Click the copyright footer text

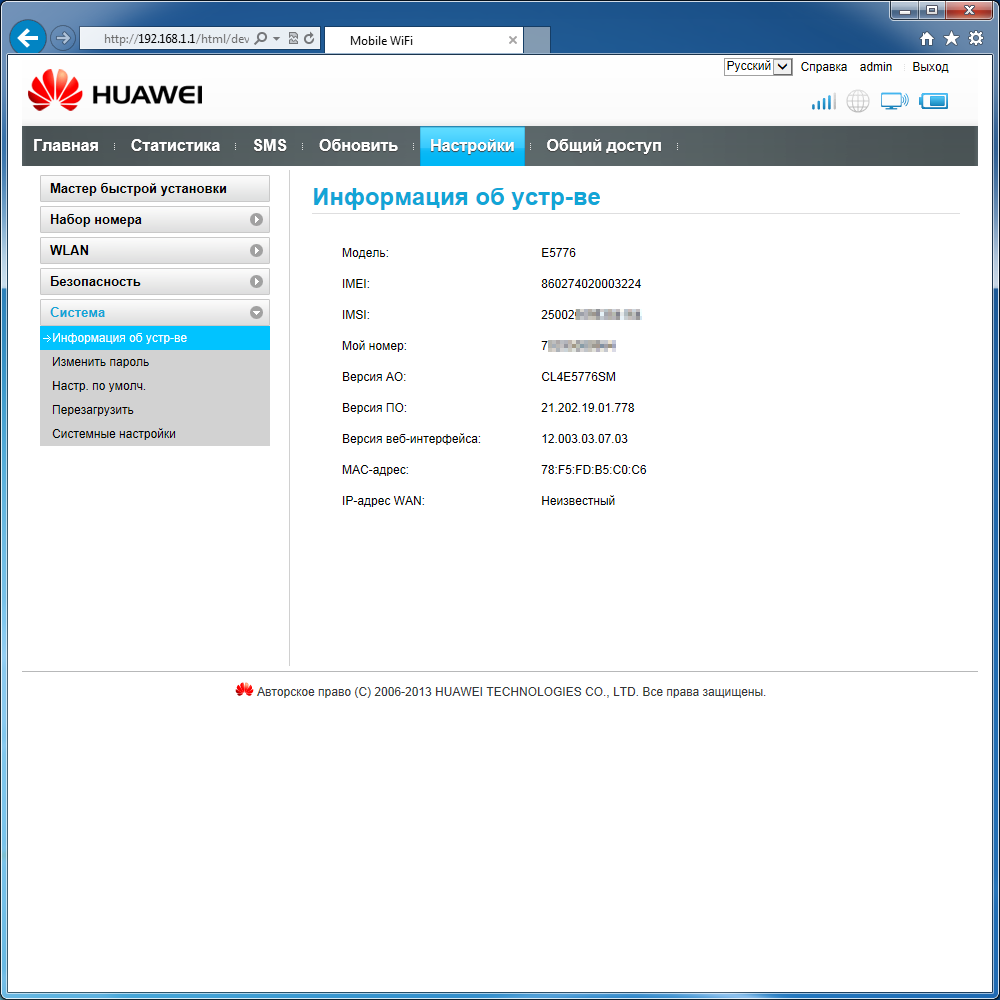[511, 692]
